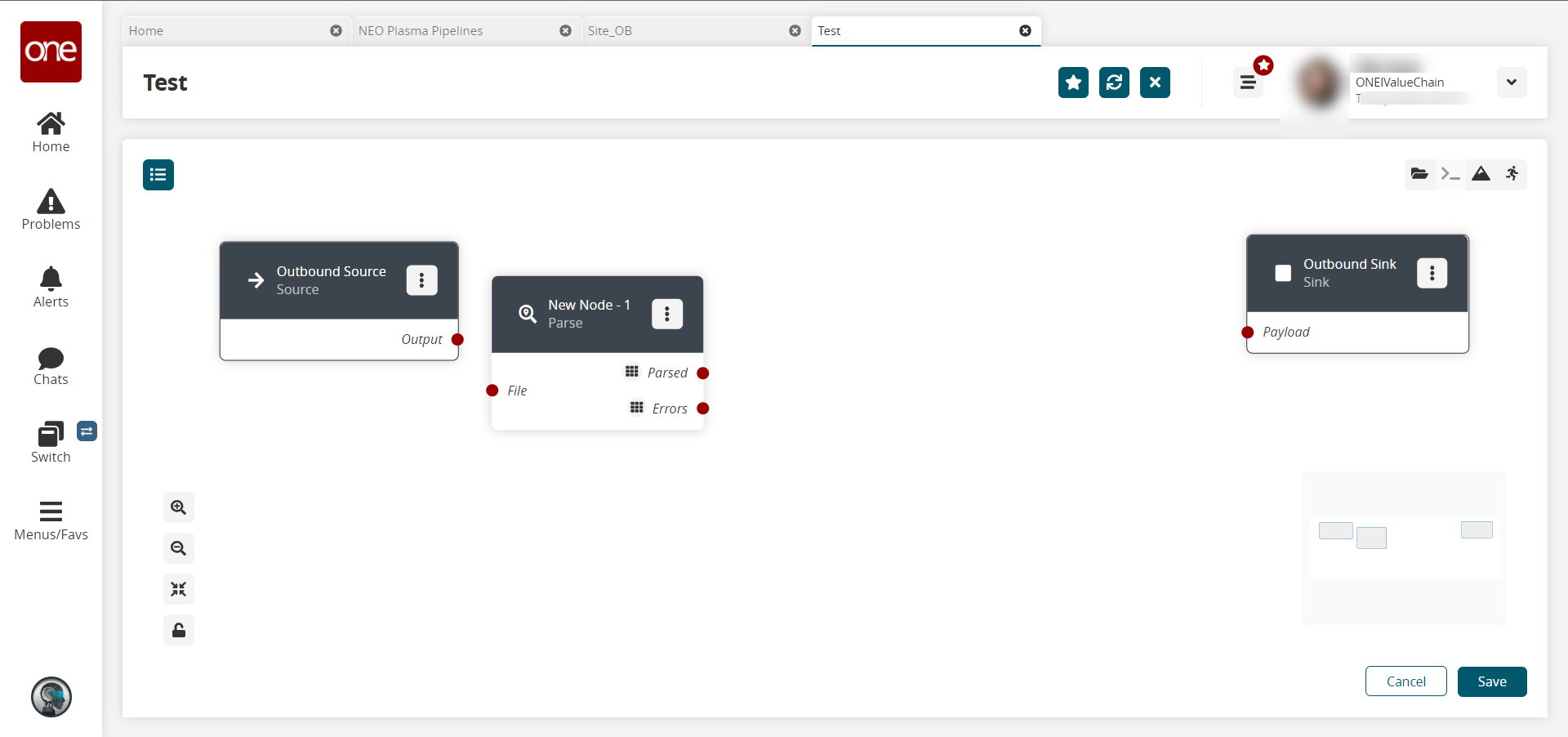This screenshot has height=737, width=1568.
Task: Click the Parsed grid icon
Action: click(x=632, y=372)
